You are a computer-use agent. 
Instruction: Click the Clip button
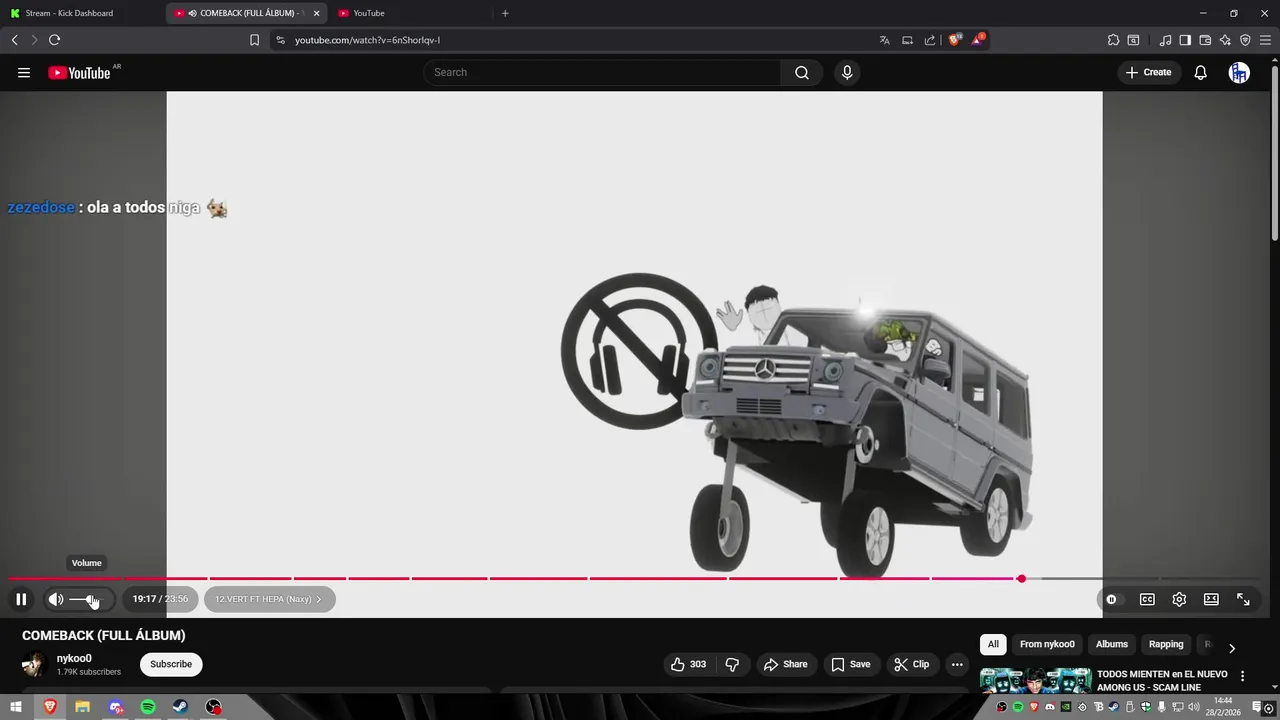pos(911,664)
